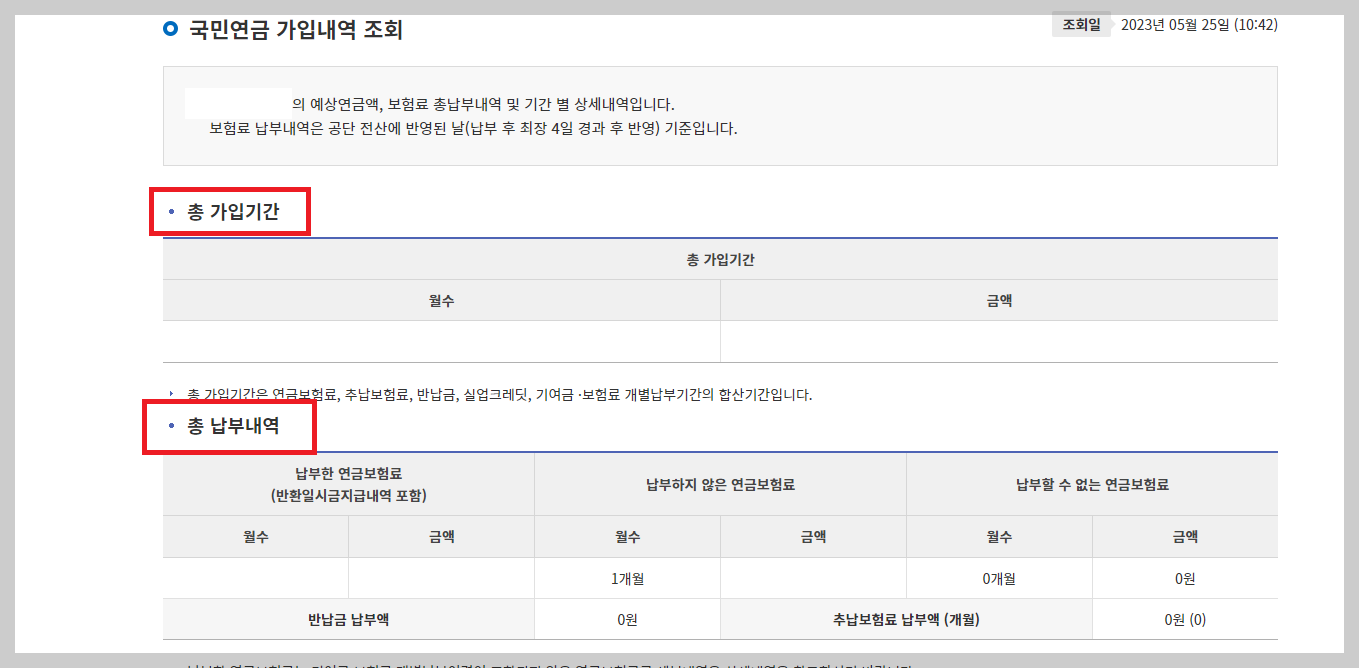Image resolution: width=1359 pixels, height=668 pixels.
Task: Select the 0개월 value cell
Action: click(999, 577)
